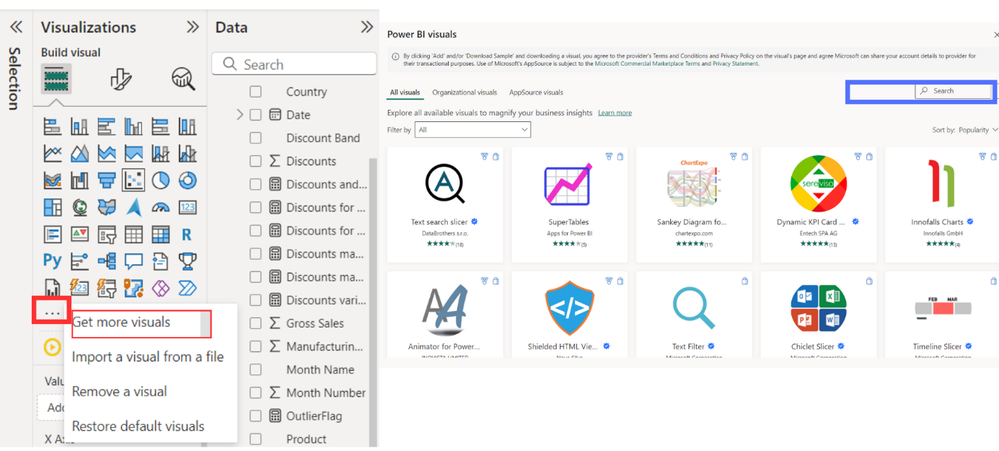Open the Analytics magnifier tab
Screen dimensions: 999x451
point(183,80)
